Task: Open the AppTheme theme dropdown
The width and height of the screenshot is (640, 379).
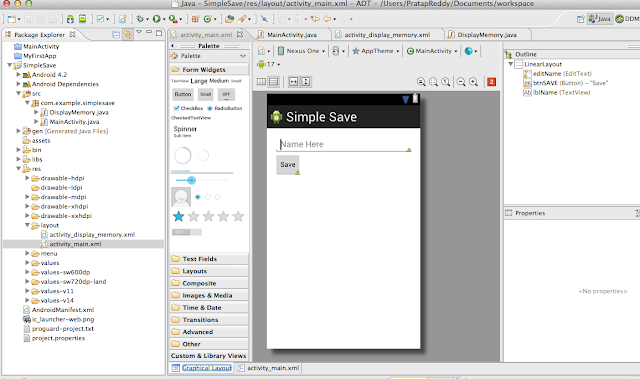Action: tap(376, 51)
